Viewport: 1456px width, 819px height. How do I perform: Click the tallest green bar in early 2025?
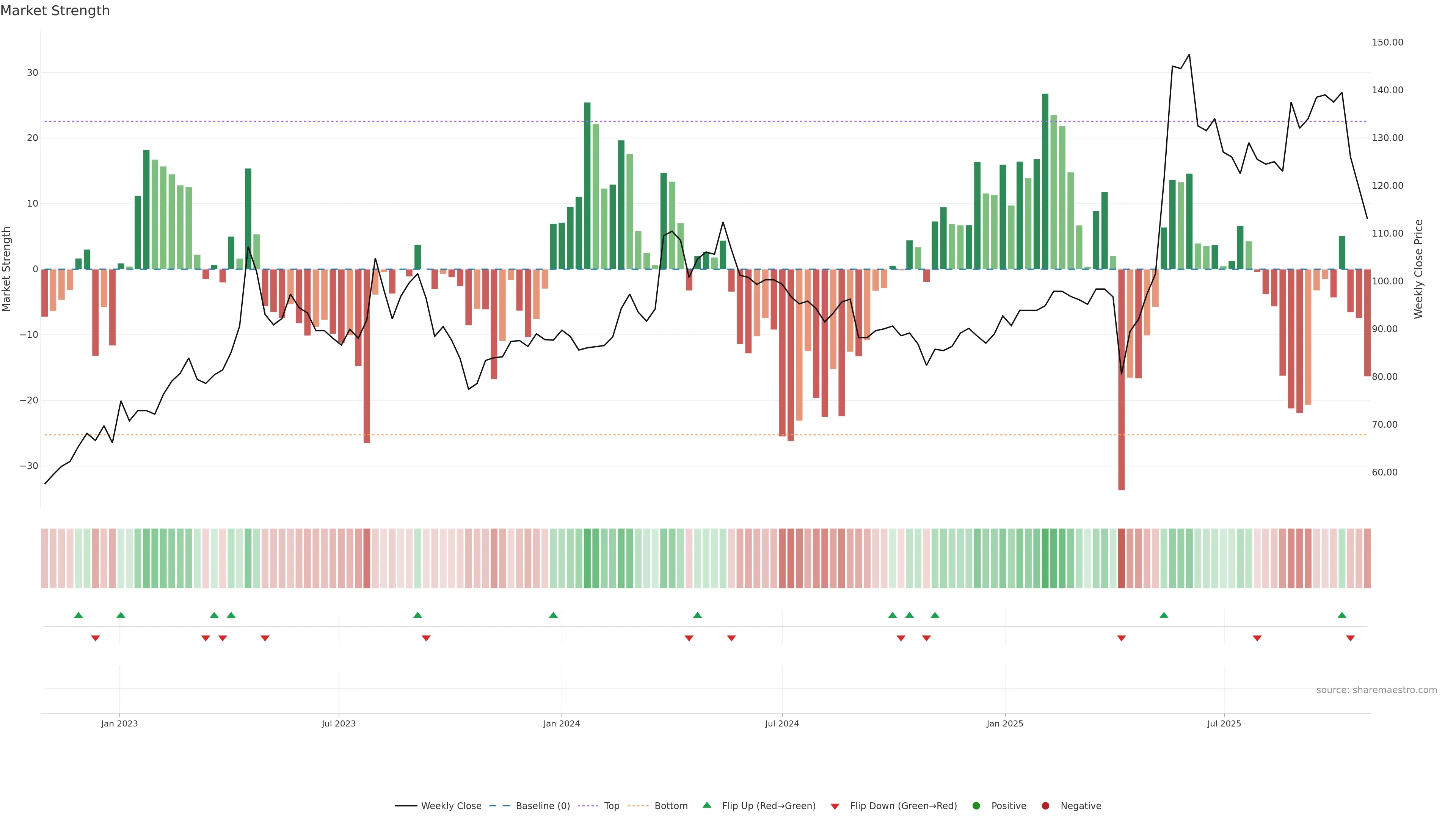pyautogui.click(x=1045, y=181)
